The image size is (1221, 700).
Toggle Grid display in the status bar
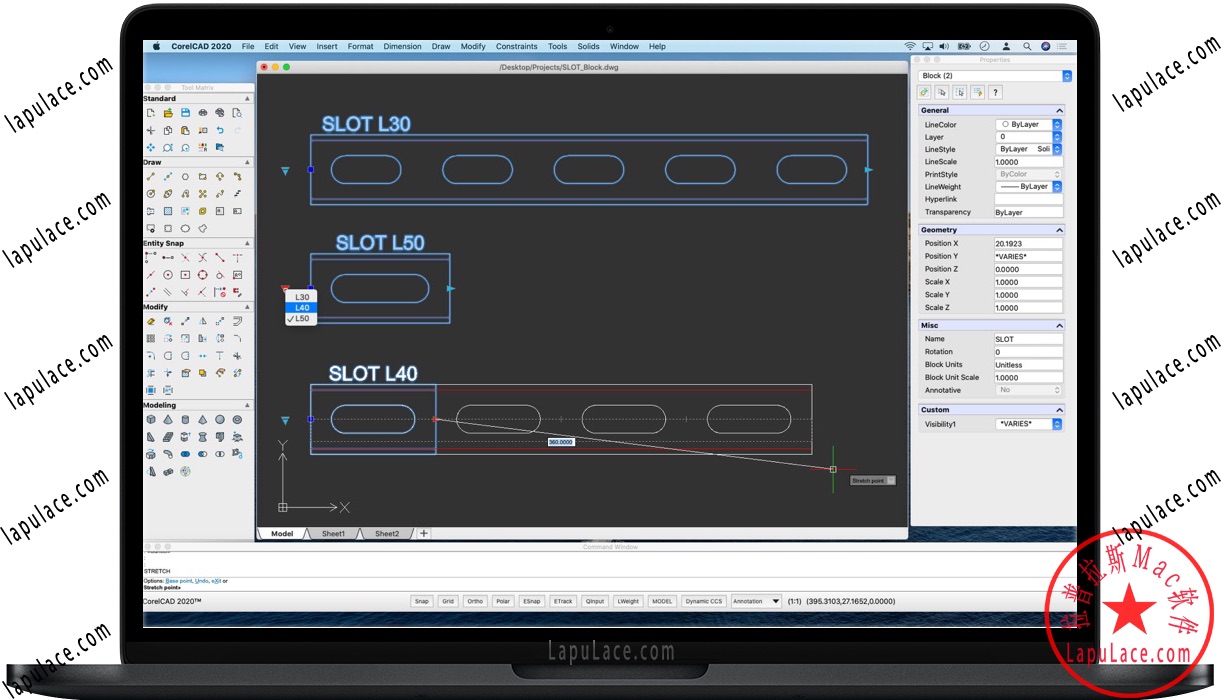click(448, 601)
